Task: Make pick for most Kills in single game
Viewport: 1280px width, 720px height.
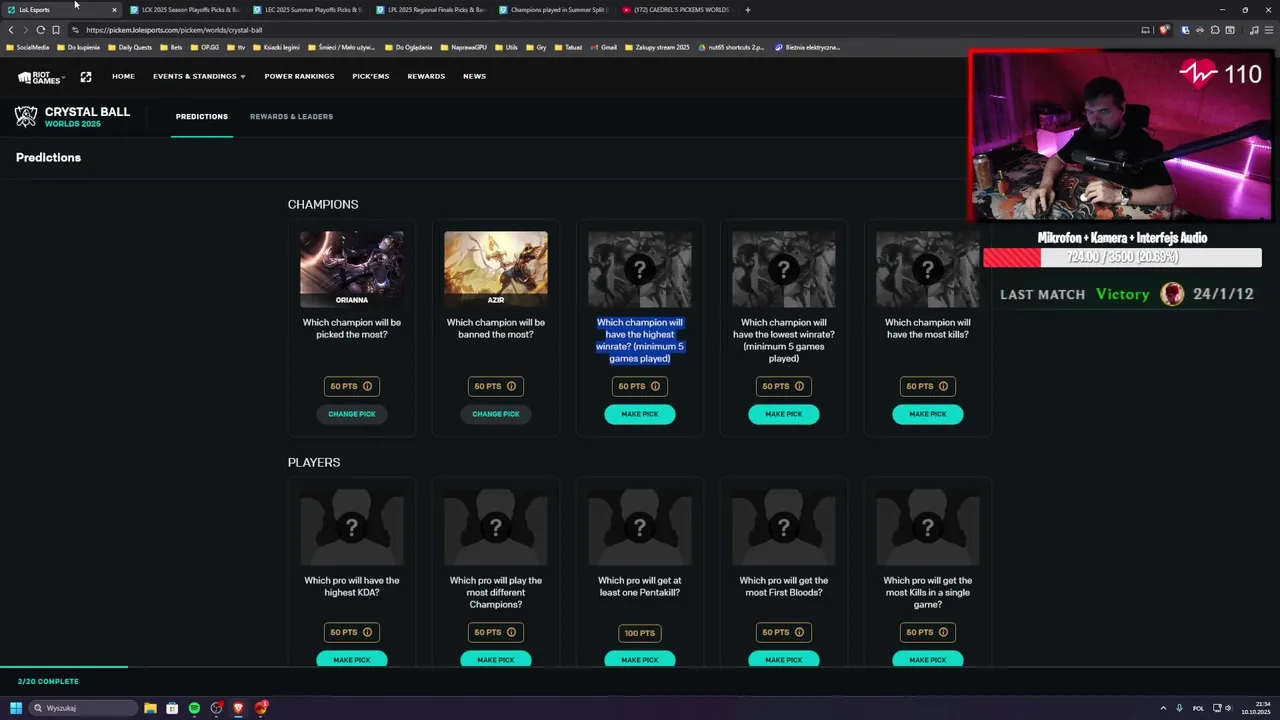Action: [x=928, y=659]
